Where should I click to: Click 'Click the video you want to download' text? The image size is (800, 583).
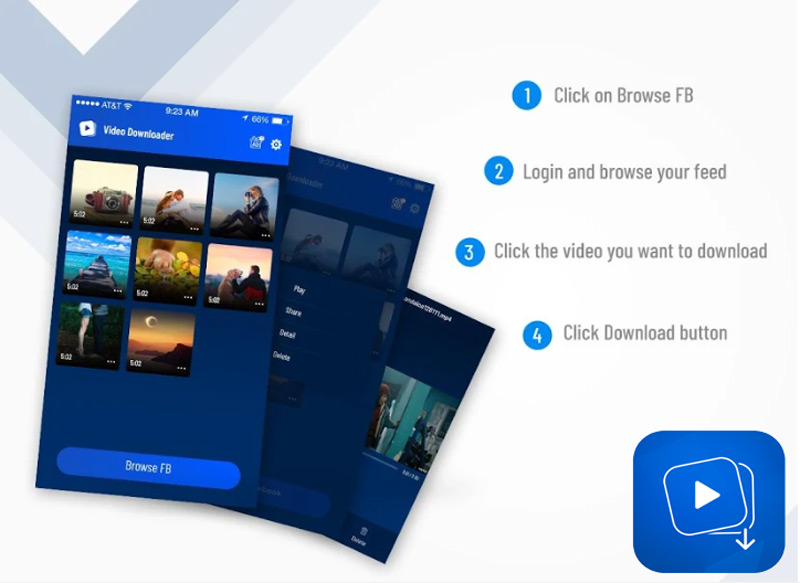point(631,251)
